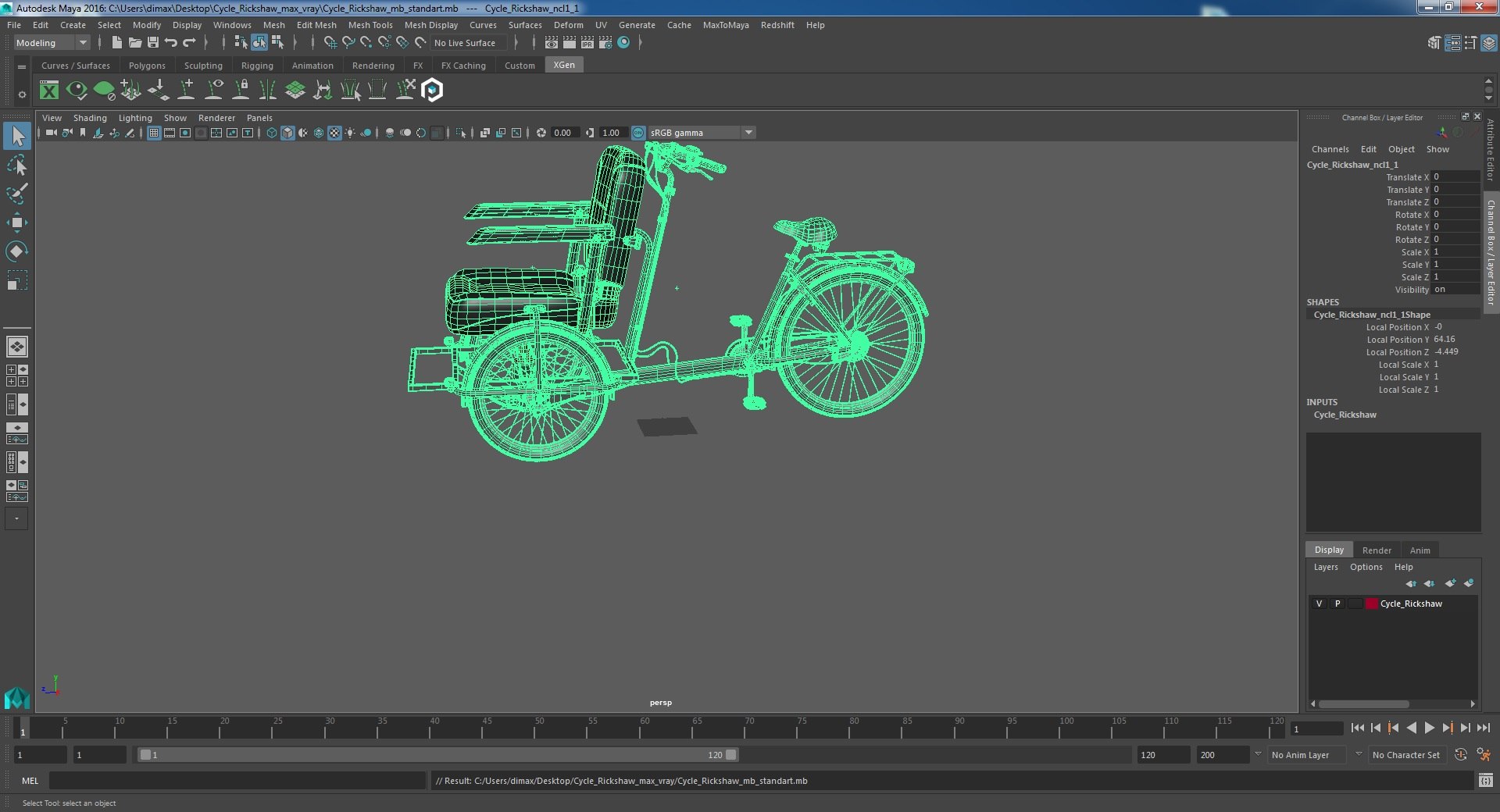
Task: Click the New Scene icon
Action: tap(116, 43)
